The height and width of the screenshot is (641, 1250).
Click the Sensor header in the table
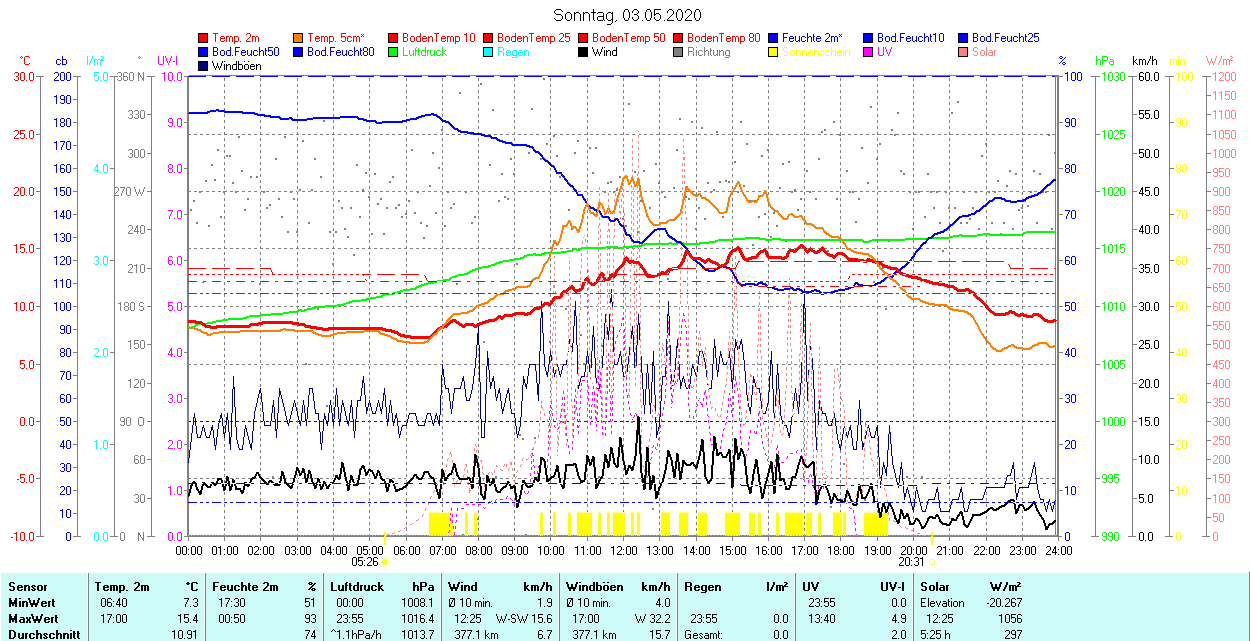click(x=27, y=587)
